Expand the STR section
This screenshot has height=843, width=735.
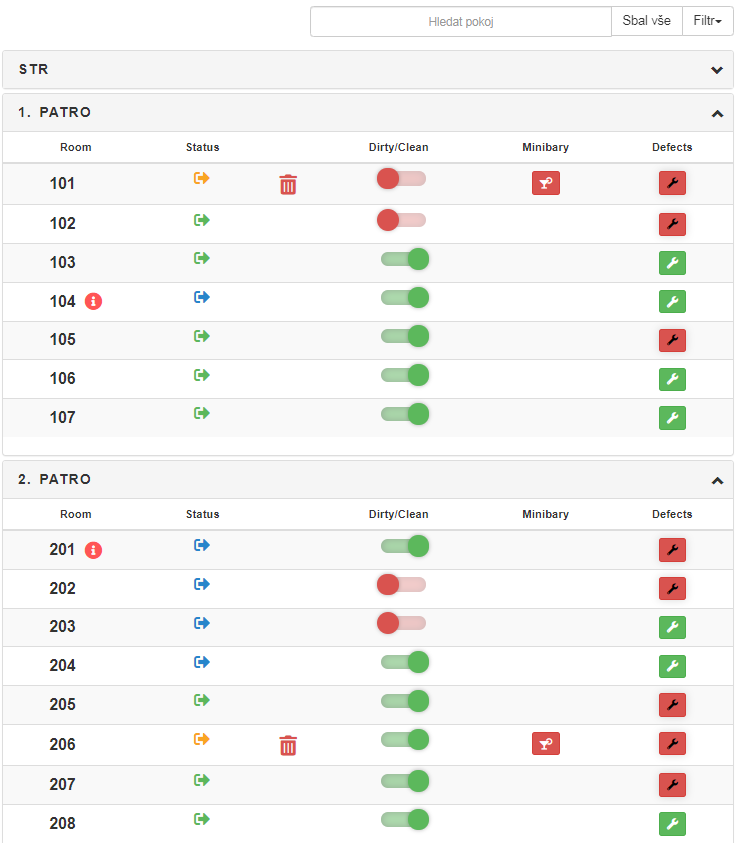[x=716, y=70]
